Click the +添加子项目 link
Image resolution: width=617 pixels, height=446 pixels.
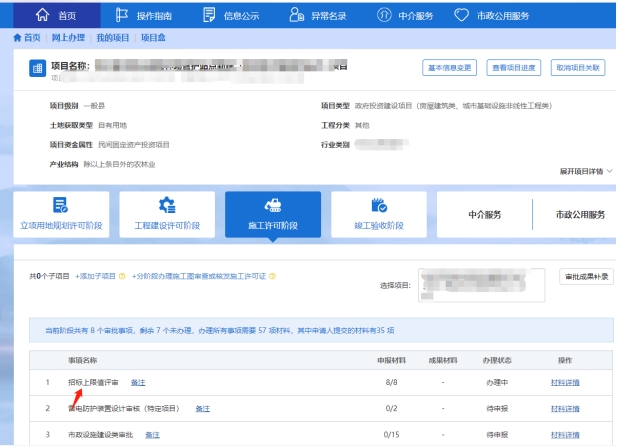pyautogui.click(x=95, y=276)
